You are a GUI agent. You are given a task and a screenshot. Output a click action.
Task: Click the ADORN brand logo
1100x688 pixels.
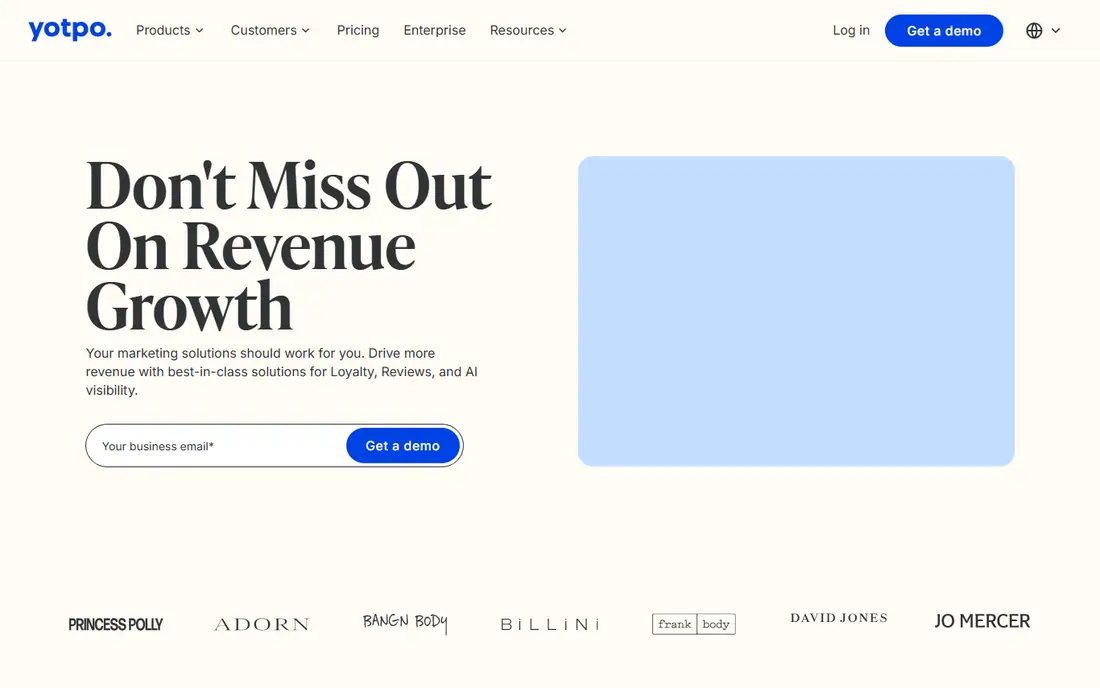262,624
